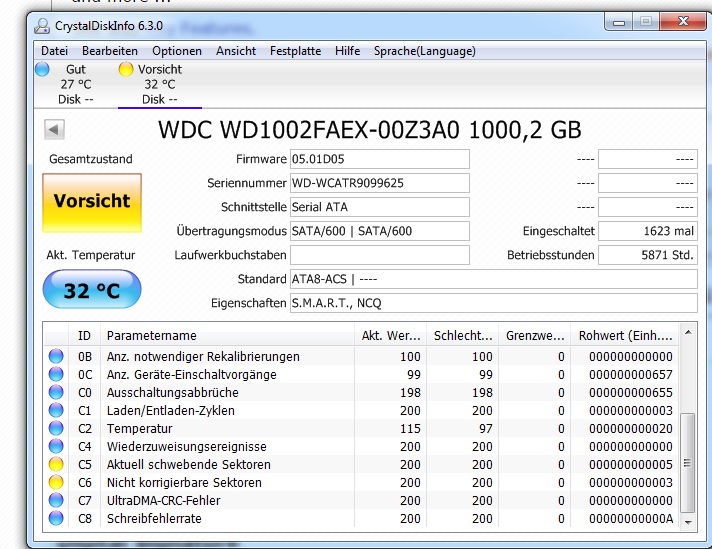Click raw value 00000000000A
This screenshot has width=712, height=549.
click(x=630, y=519)
